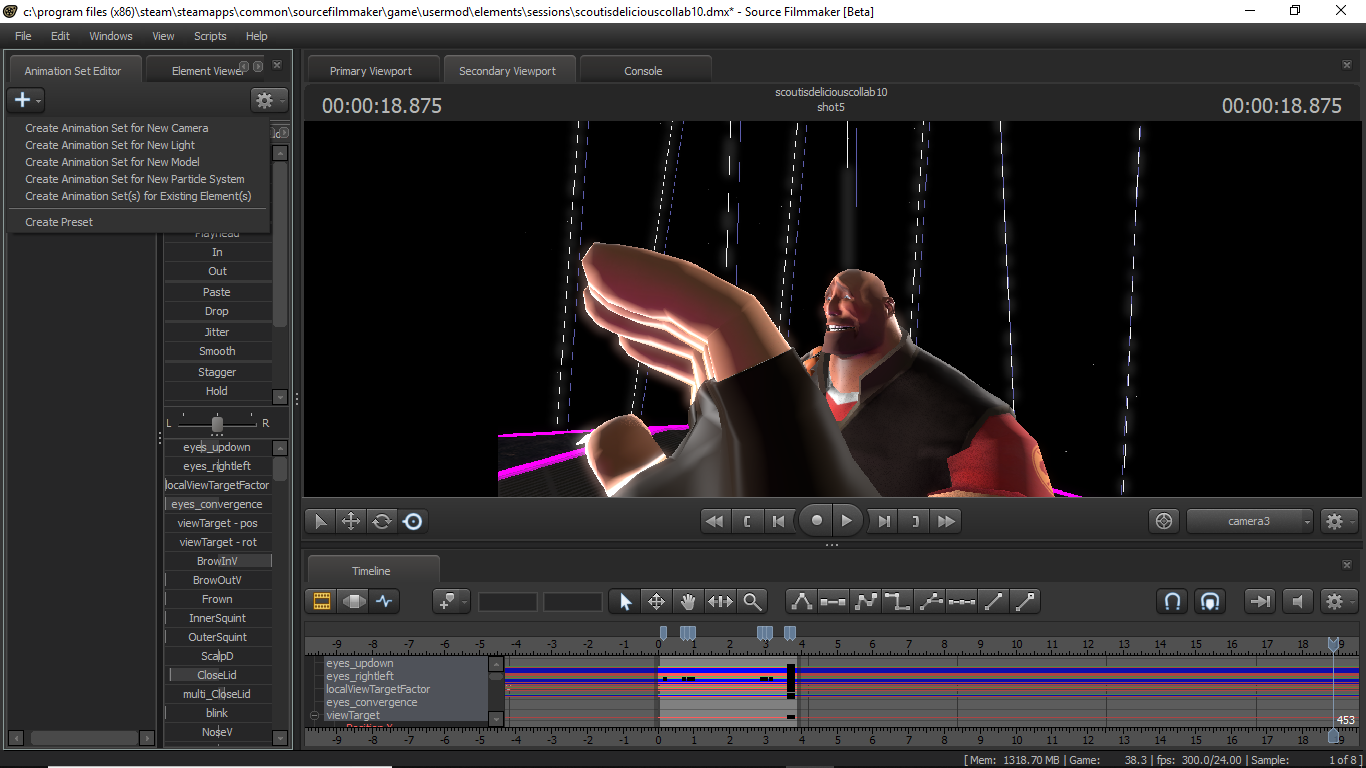Select the viewport move manipulator tool
Image resolution: width=1366 pixels, height=768 pixels.
click(351, 521)
